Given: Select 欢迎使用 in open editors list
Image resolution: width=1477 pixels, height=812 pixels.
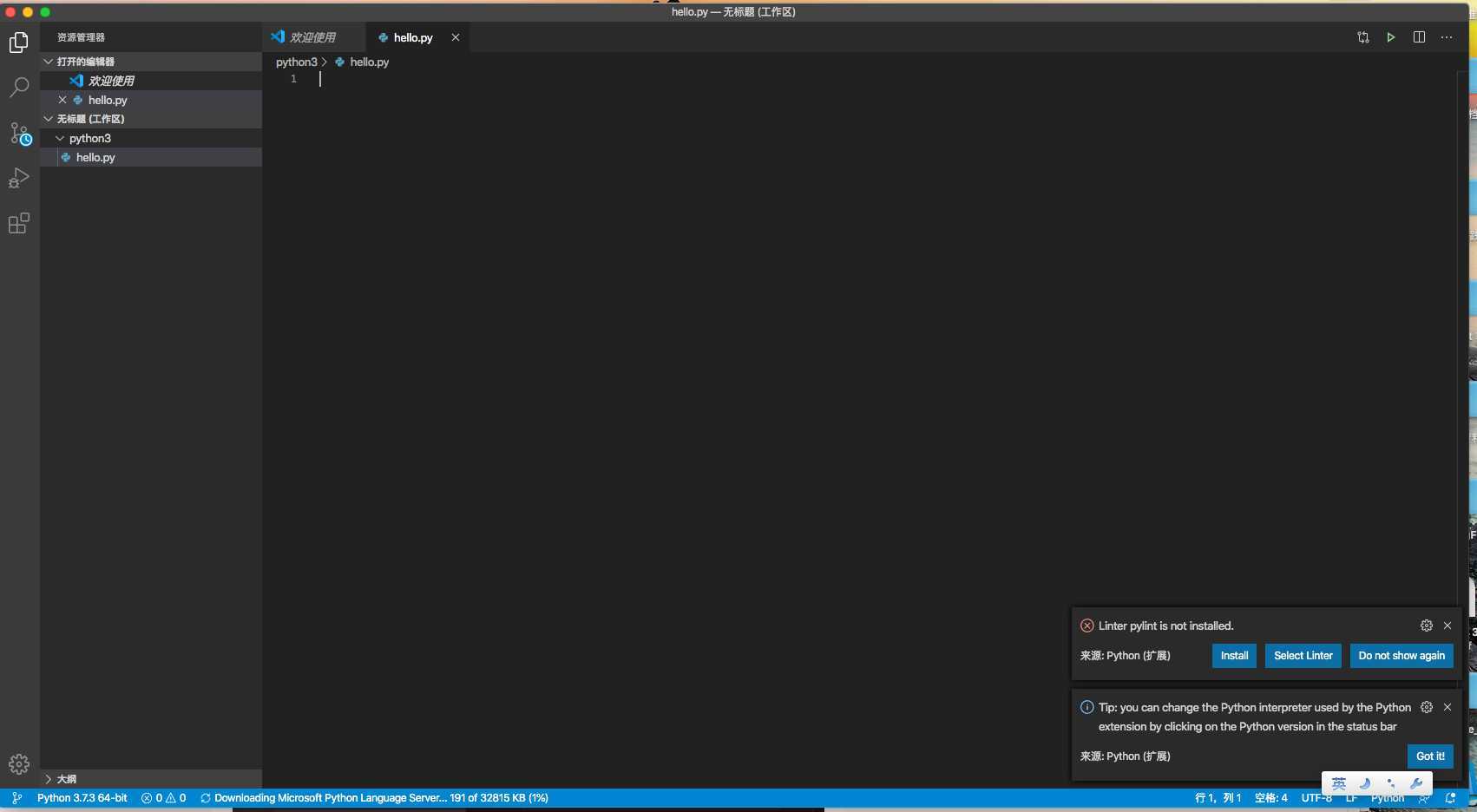Looking at the screenshot, I should [x=151, y=81].
